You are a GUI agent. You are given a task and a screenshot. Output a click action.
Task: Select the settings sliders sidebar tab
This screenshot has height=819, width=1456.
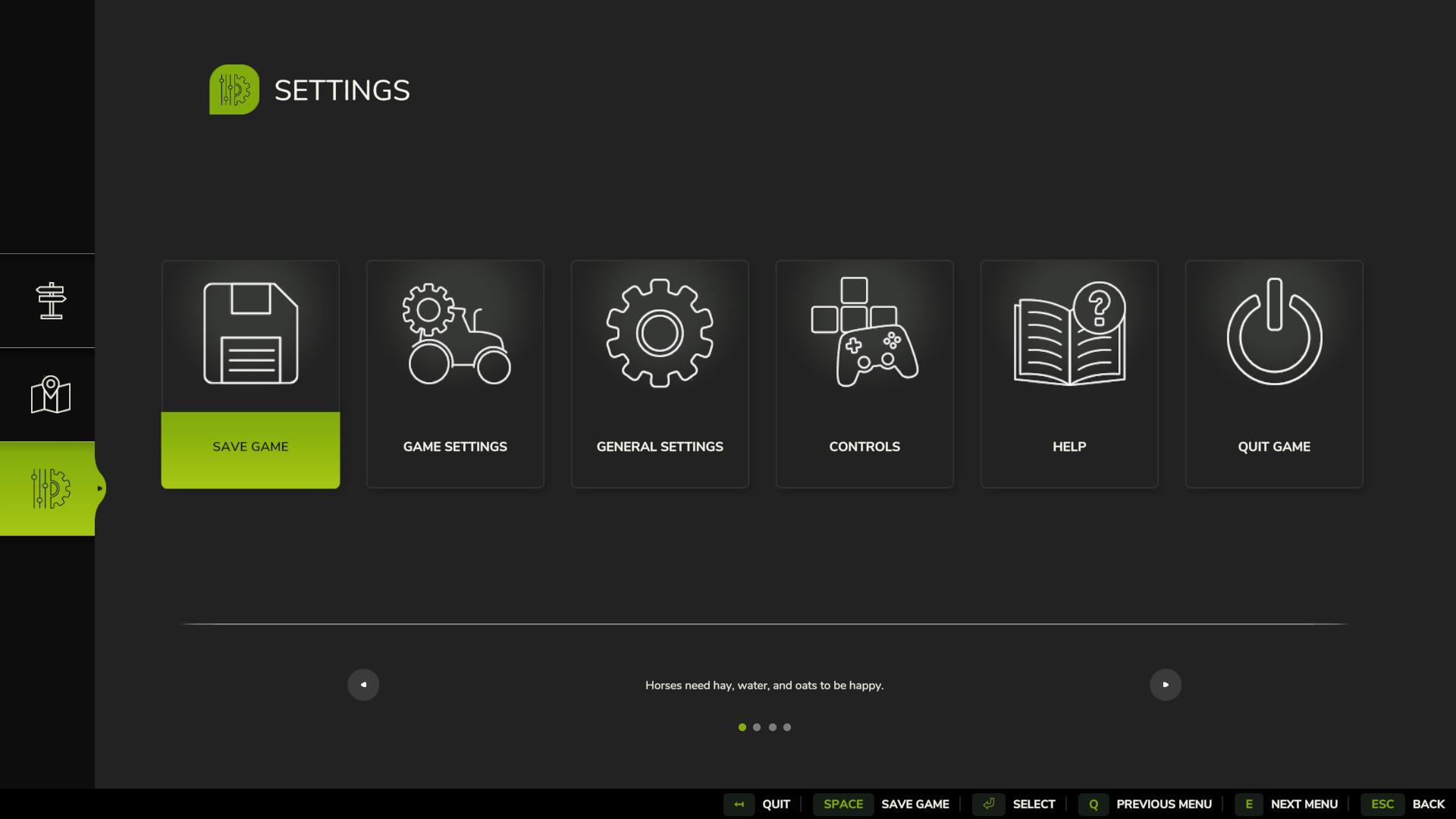click(x=50, y=488)
